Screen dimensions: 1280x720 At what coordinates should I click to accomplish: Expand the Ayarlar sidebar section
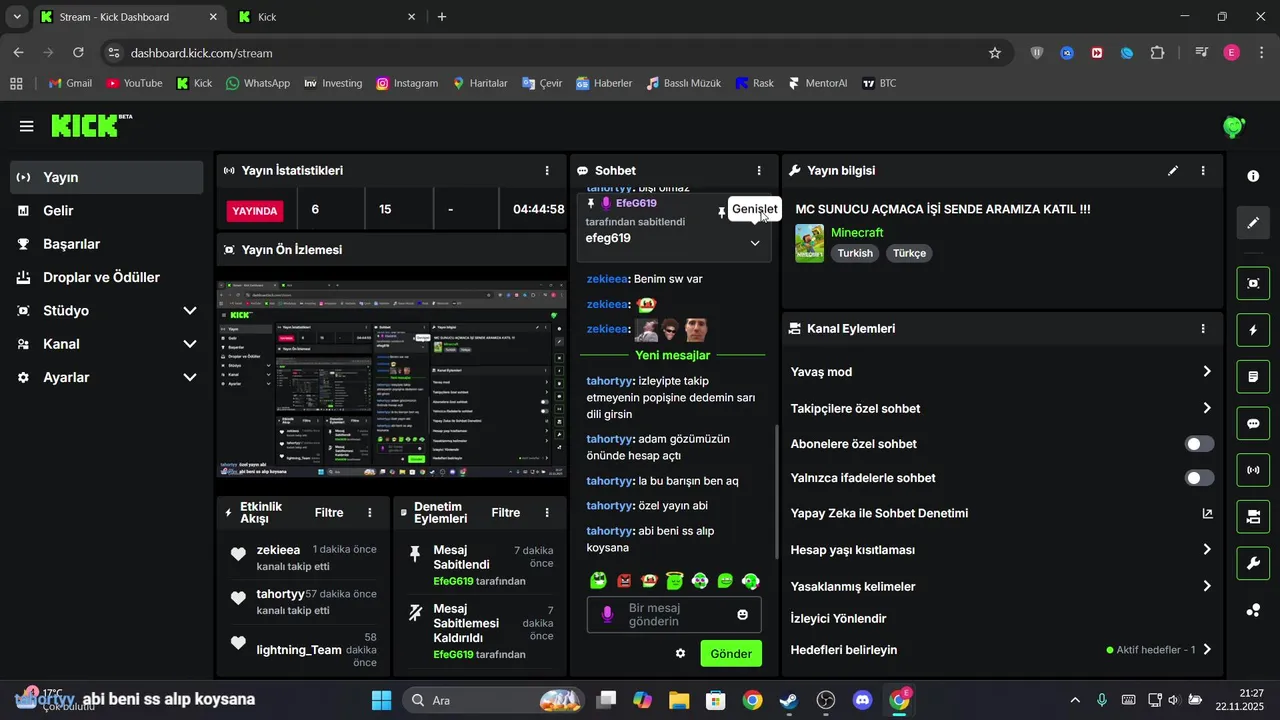(190, 377)
